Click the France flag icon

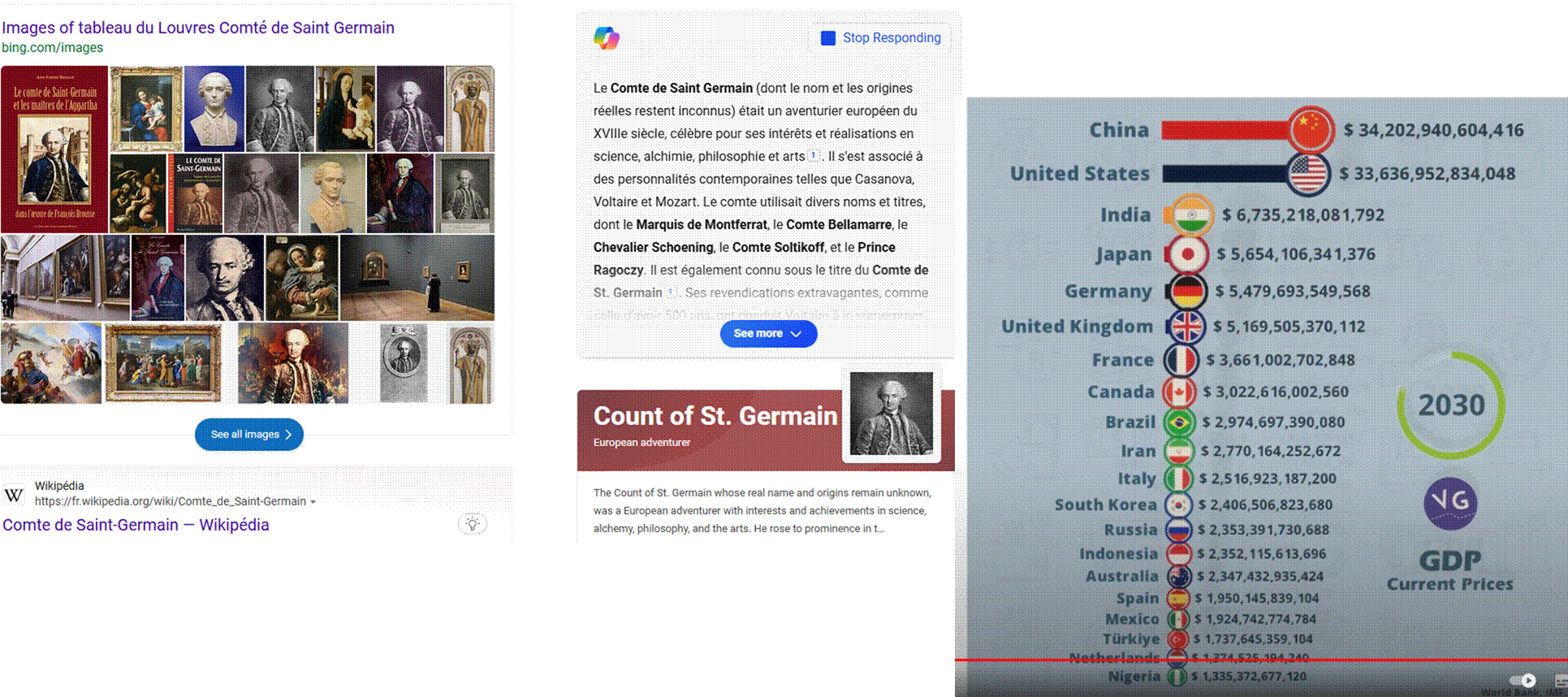1181,360
